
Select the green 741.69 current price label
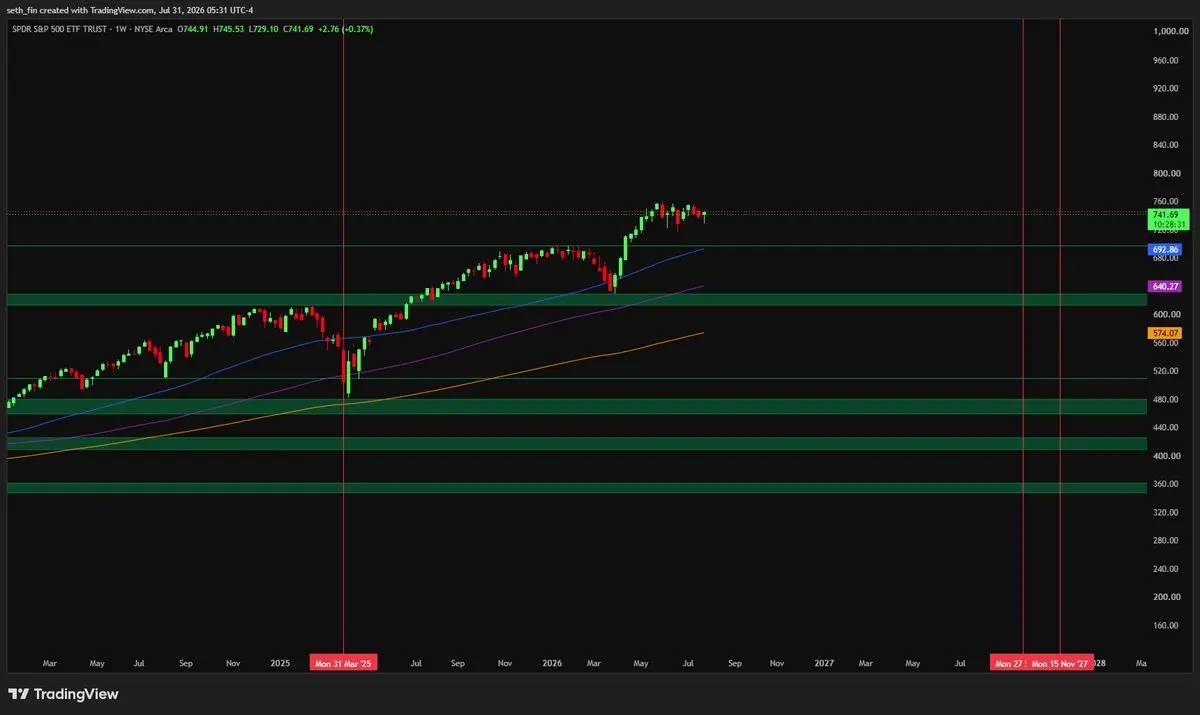tap(1167, 219)
